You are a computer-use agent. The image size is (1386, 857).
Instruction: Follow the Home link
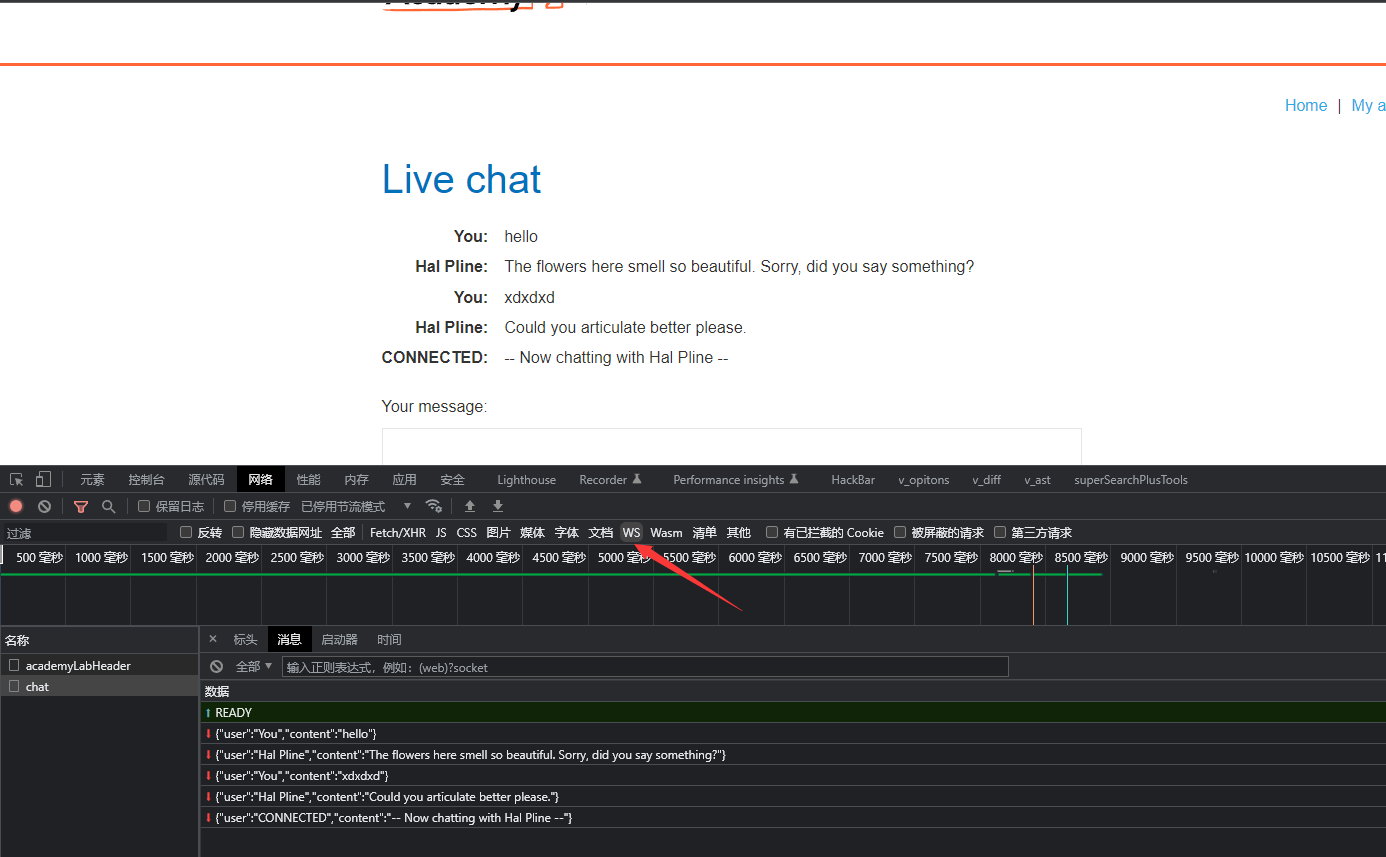(x=1305, y=106)
